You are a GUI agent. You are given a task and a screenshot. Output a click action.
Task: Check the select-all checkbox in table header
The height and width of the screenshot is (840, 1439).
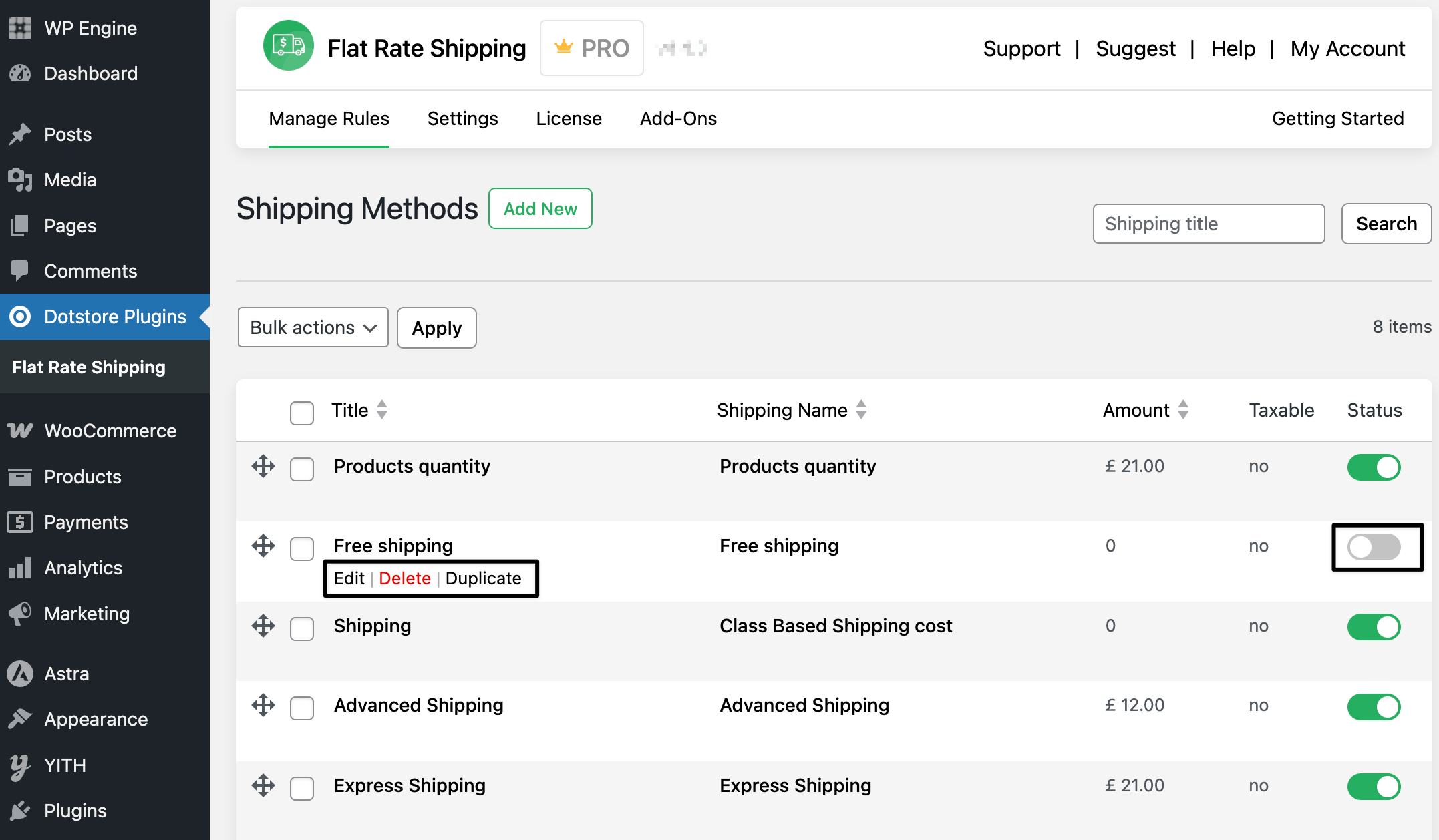coord(302,413)
